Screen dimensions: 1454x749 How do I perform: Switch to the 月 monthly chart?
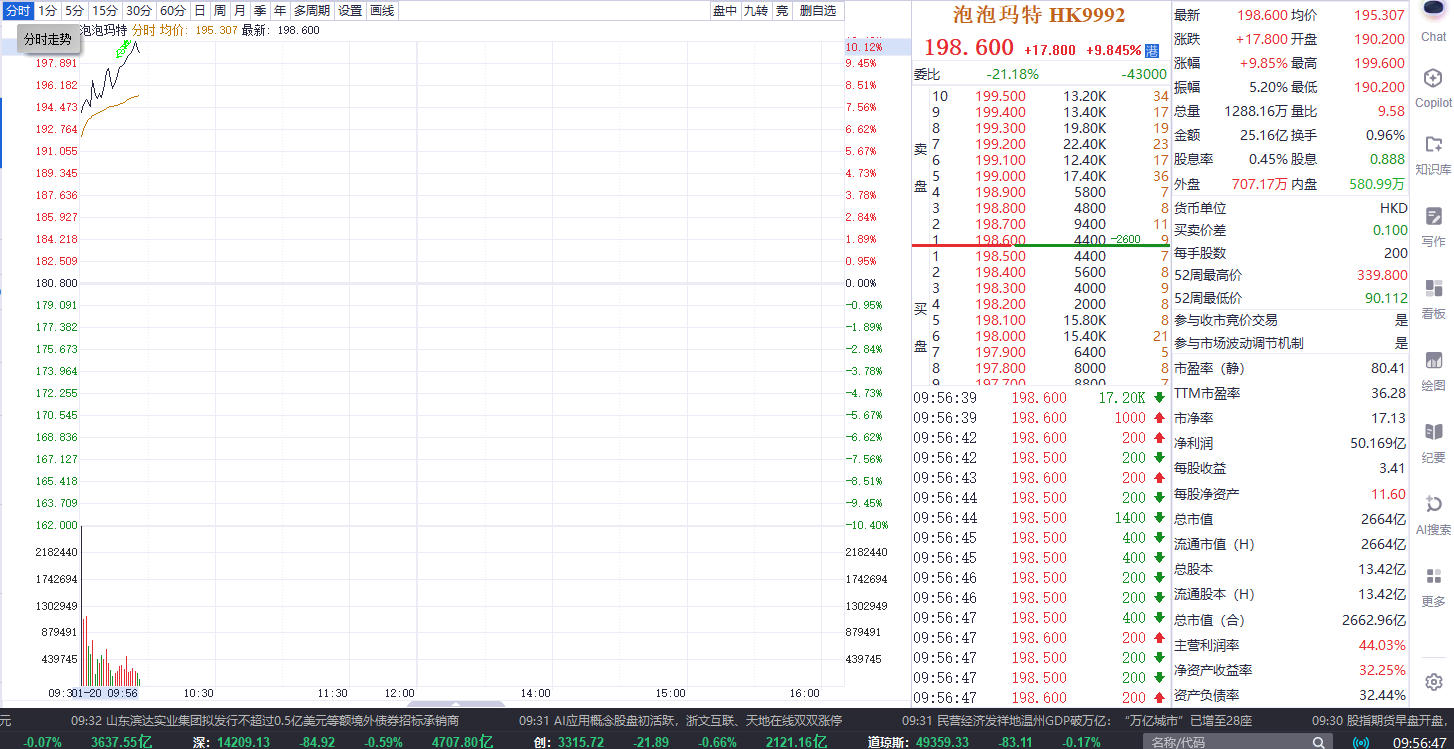239,10
